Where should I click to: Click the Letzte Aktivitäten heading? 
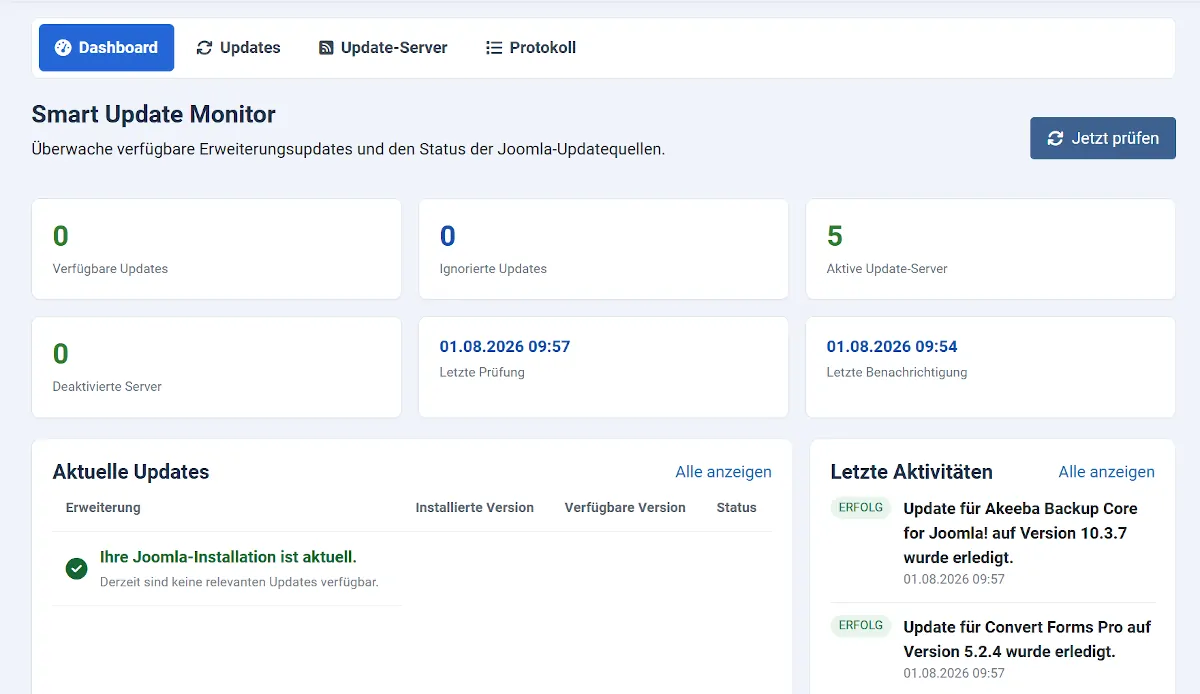click(912, 472)
